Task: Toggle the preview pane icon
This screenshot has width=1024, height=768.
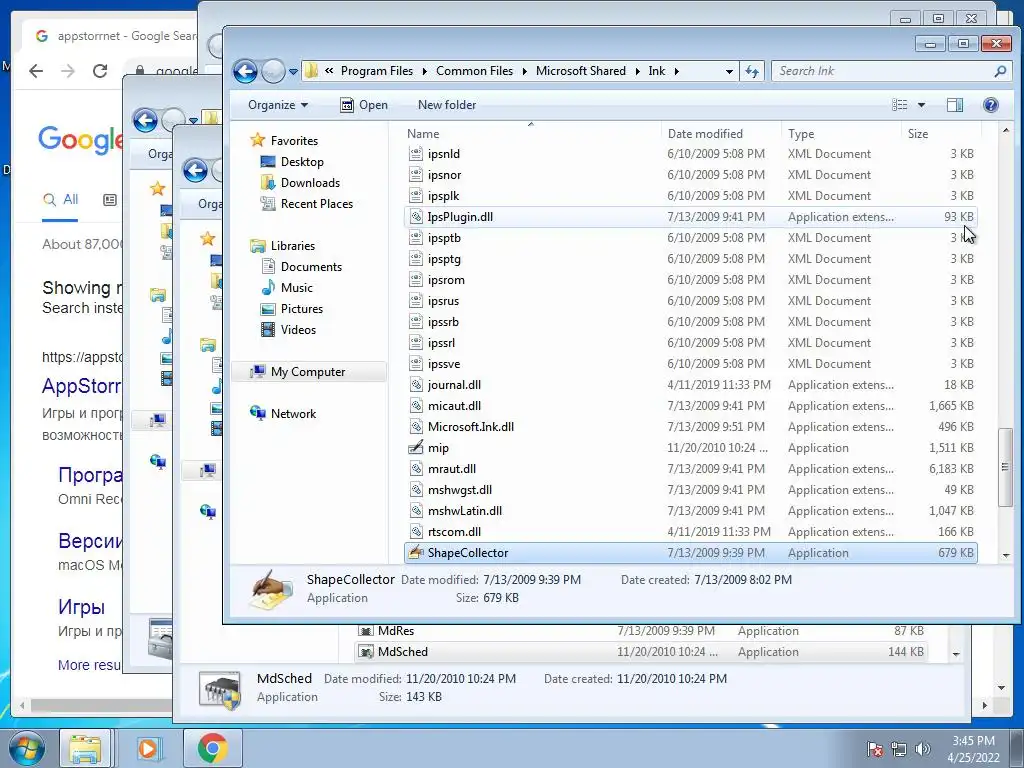Action: click(955, 105)
